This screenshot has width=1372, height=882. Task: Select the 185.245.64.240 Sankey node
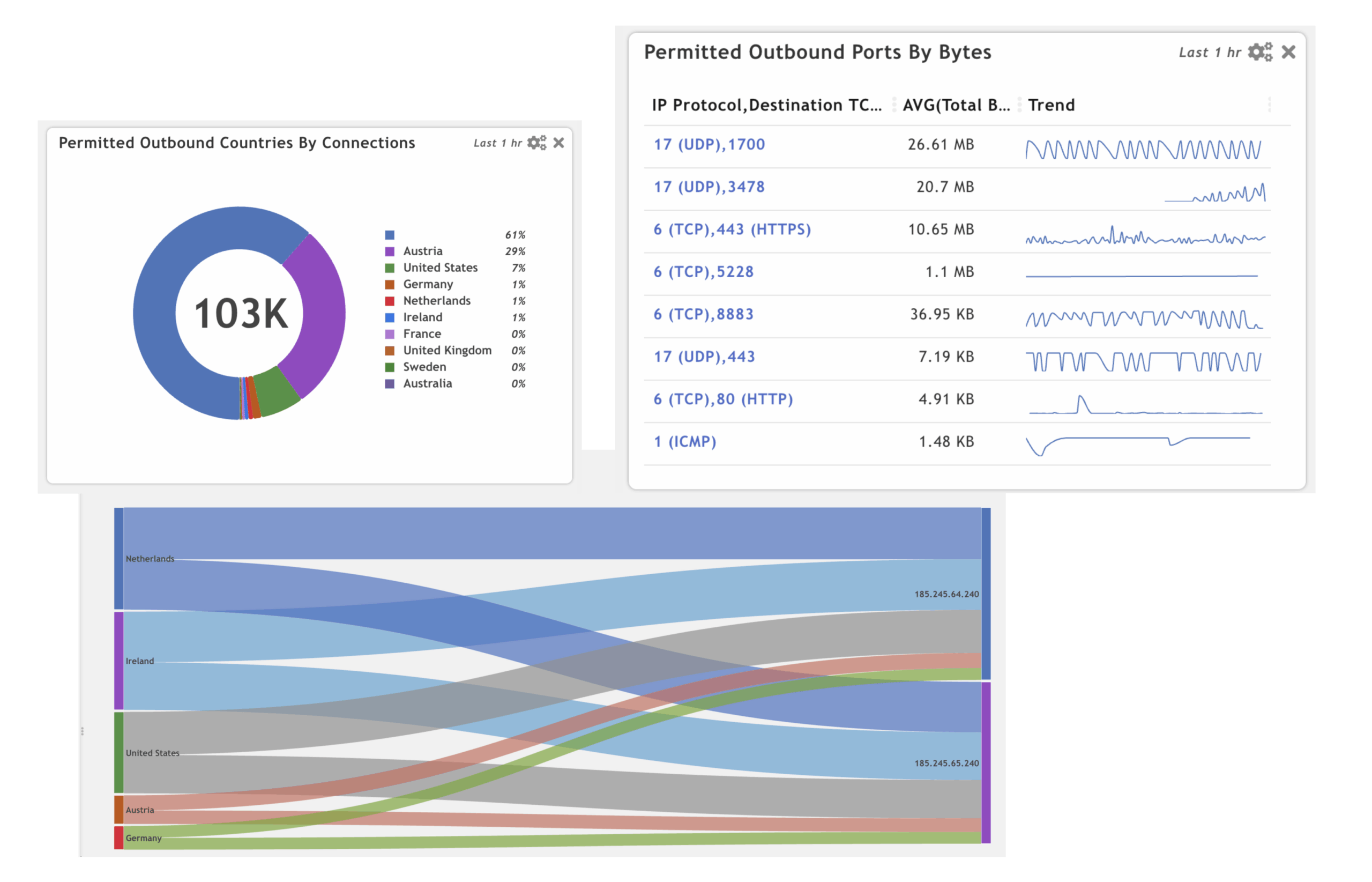coord(986,594)
